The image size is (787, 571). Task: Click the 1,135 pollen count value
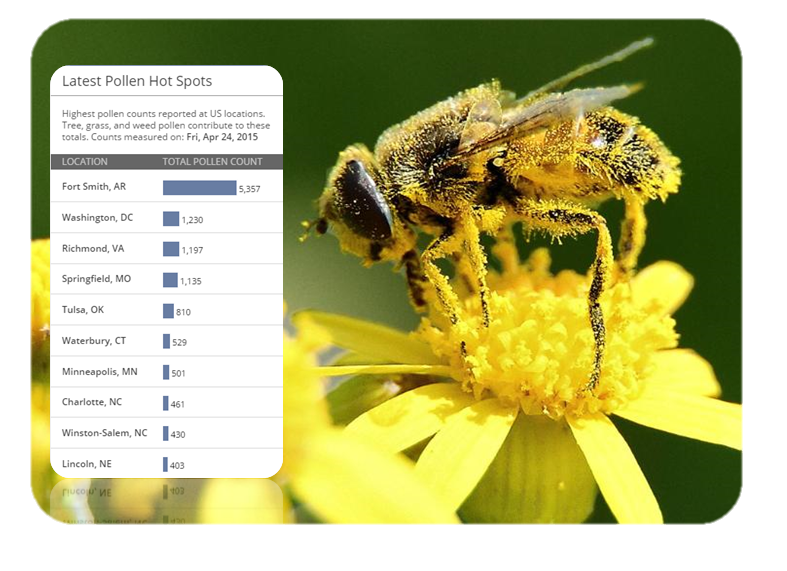tap(191, 281)
